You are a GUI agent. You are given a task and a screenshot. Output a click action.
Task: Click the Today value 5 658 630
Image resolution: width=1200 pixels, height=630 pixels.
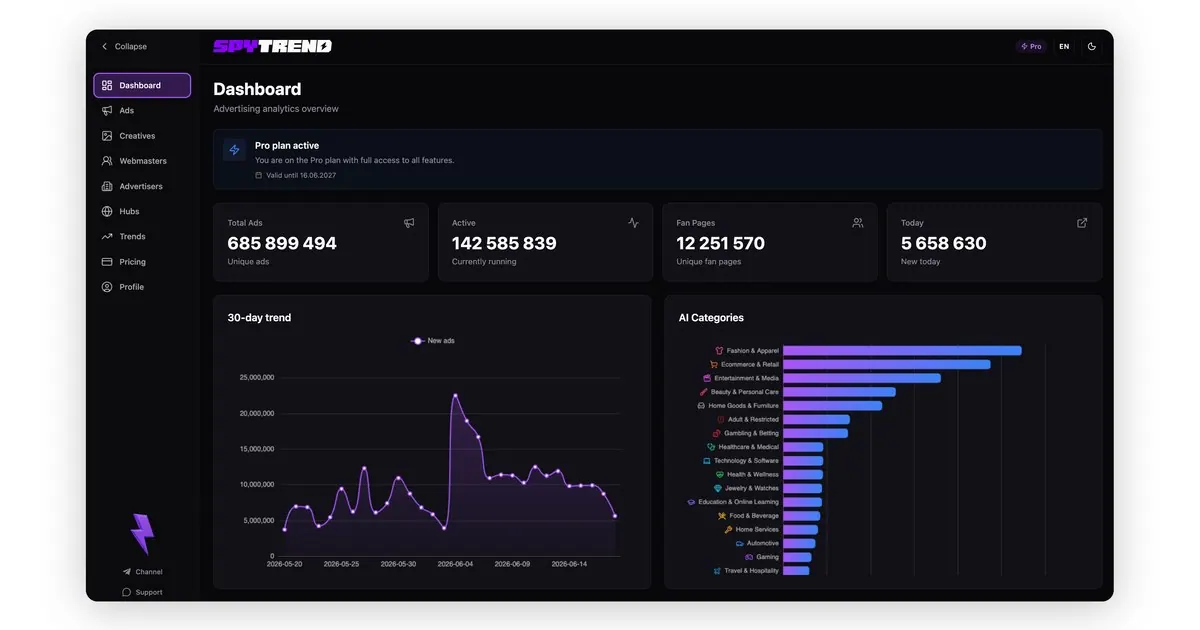click(x=943, y=243)
